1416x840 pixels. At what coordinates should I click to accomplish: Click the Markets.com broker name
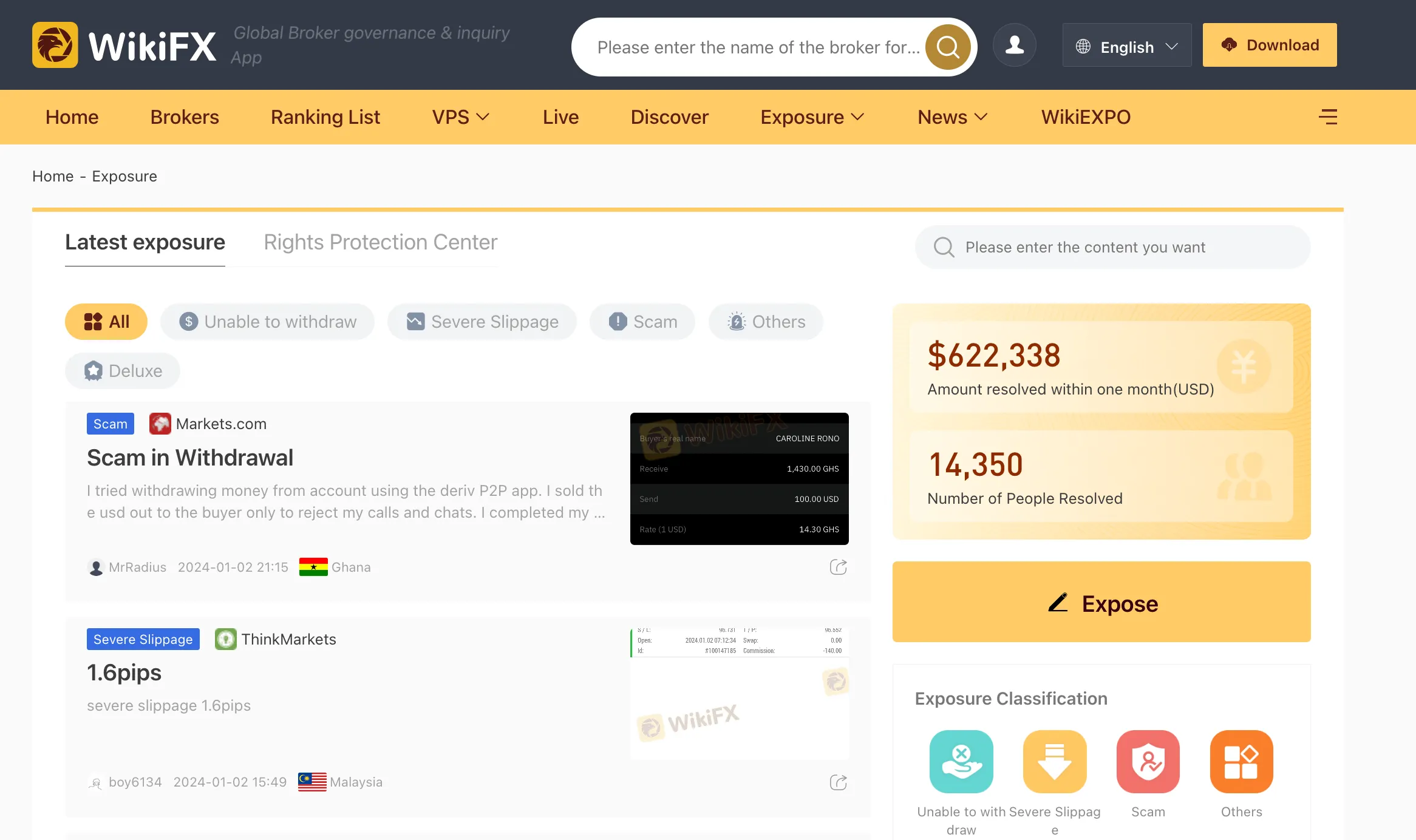click(221, 424)
